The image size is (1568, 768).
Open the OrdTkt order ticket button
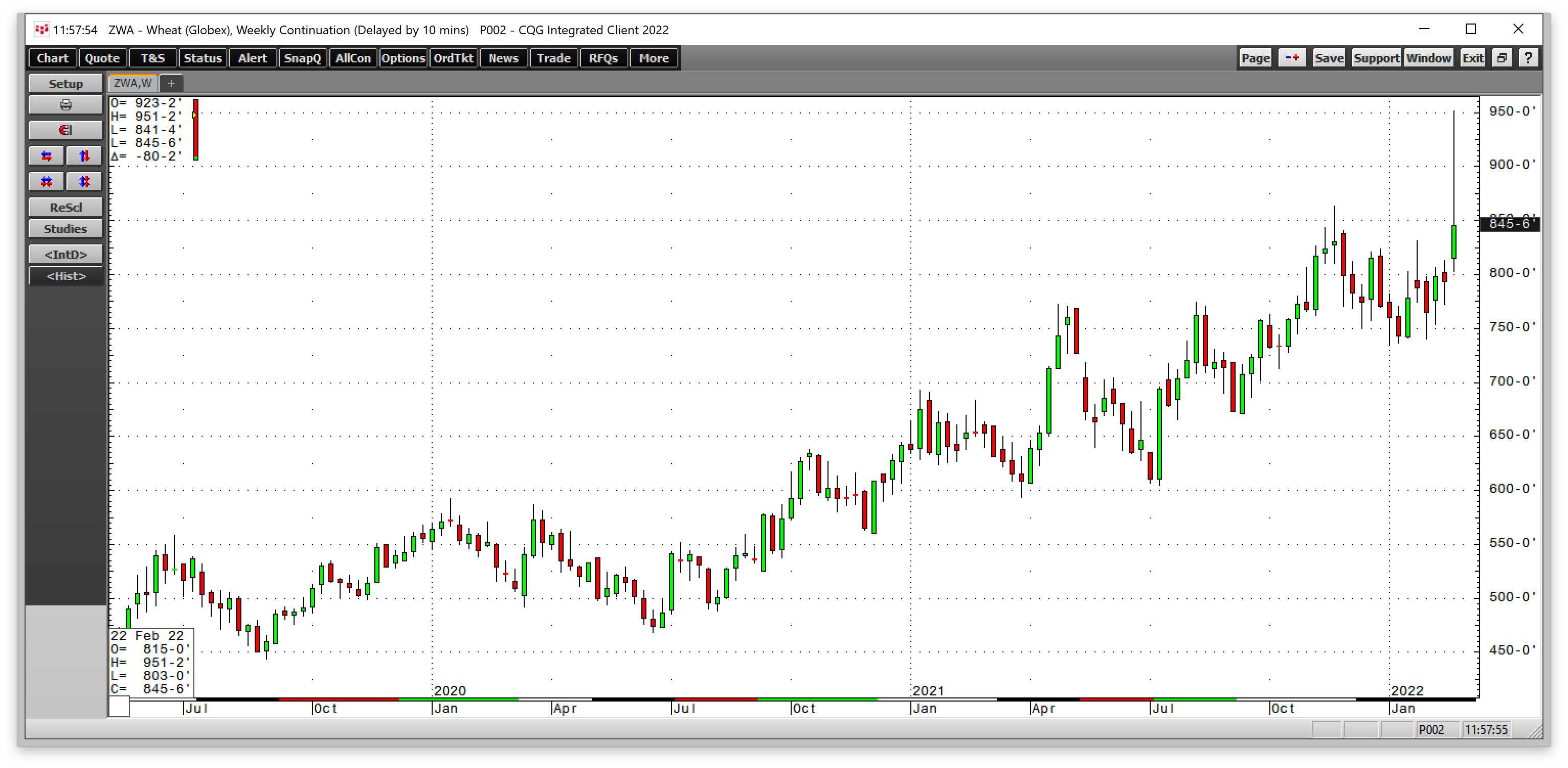pyautogui.click(x=453, y=58)
